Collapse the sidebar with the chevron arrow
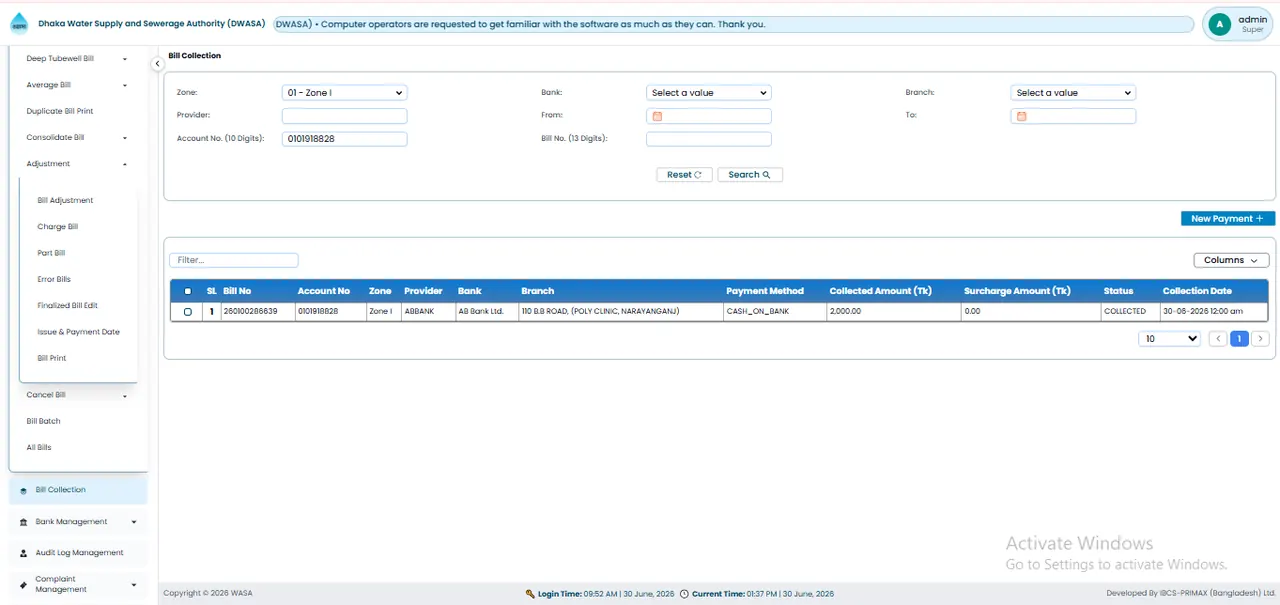Screen dimensions: 1280x605 tap(157, 64)
